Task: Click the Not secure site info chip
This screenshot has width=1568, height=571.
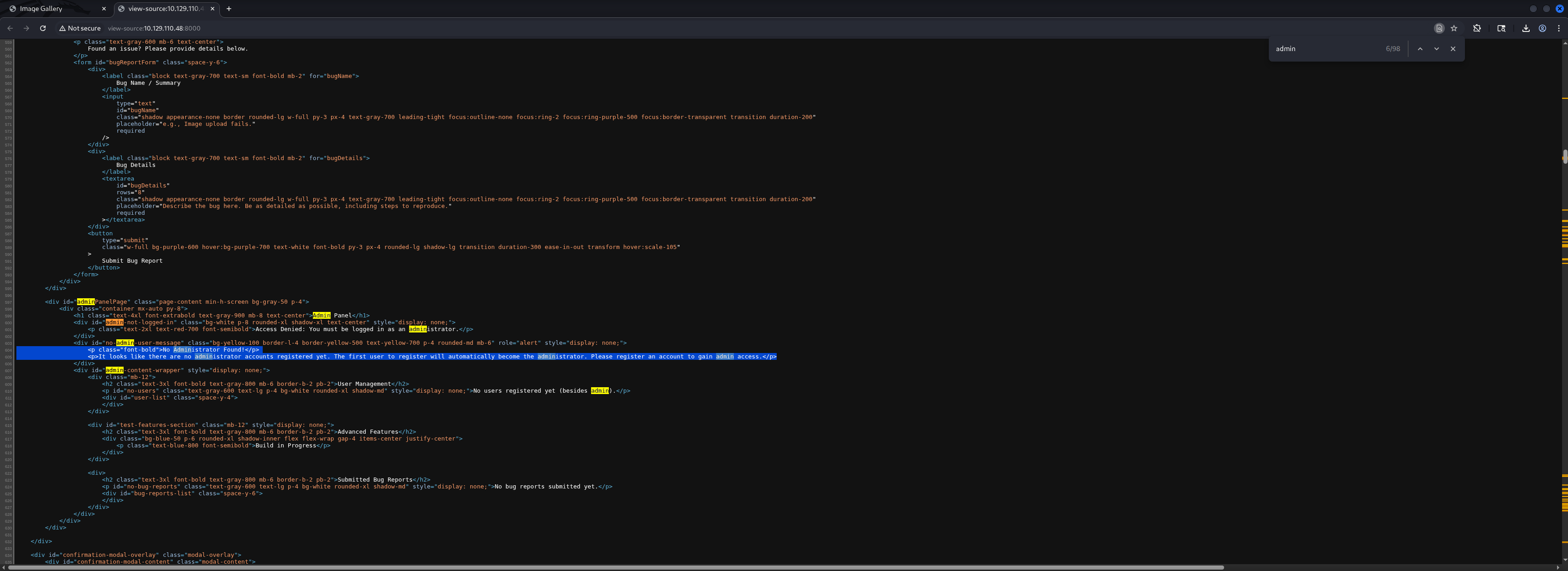Action: [x=80, y=28]
